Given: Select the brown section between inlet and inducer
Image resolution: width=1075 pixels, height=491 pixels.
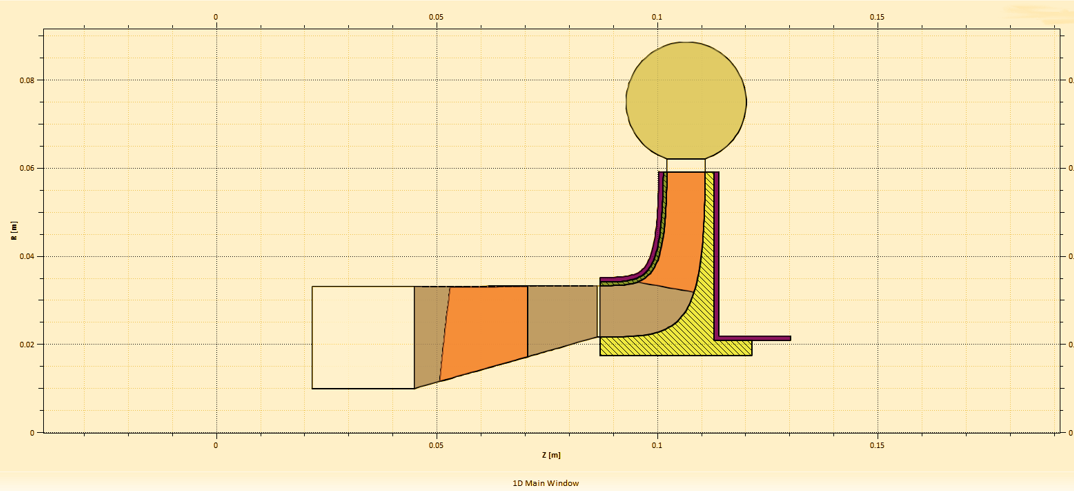Looking at the screenshot, I should coord(430,335).
